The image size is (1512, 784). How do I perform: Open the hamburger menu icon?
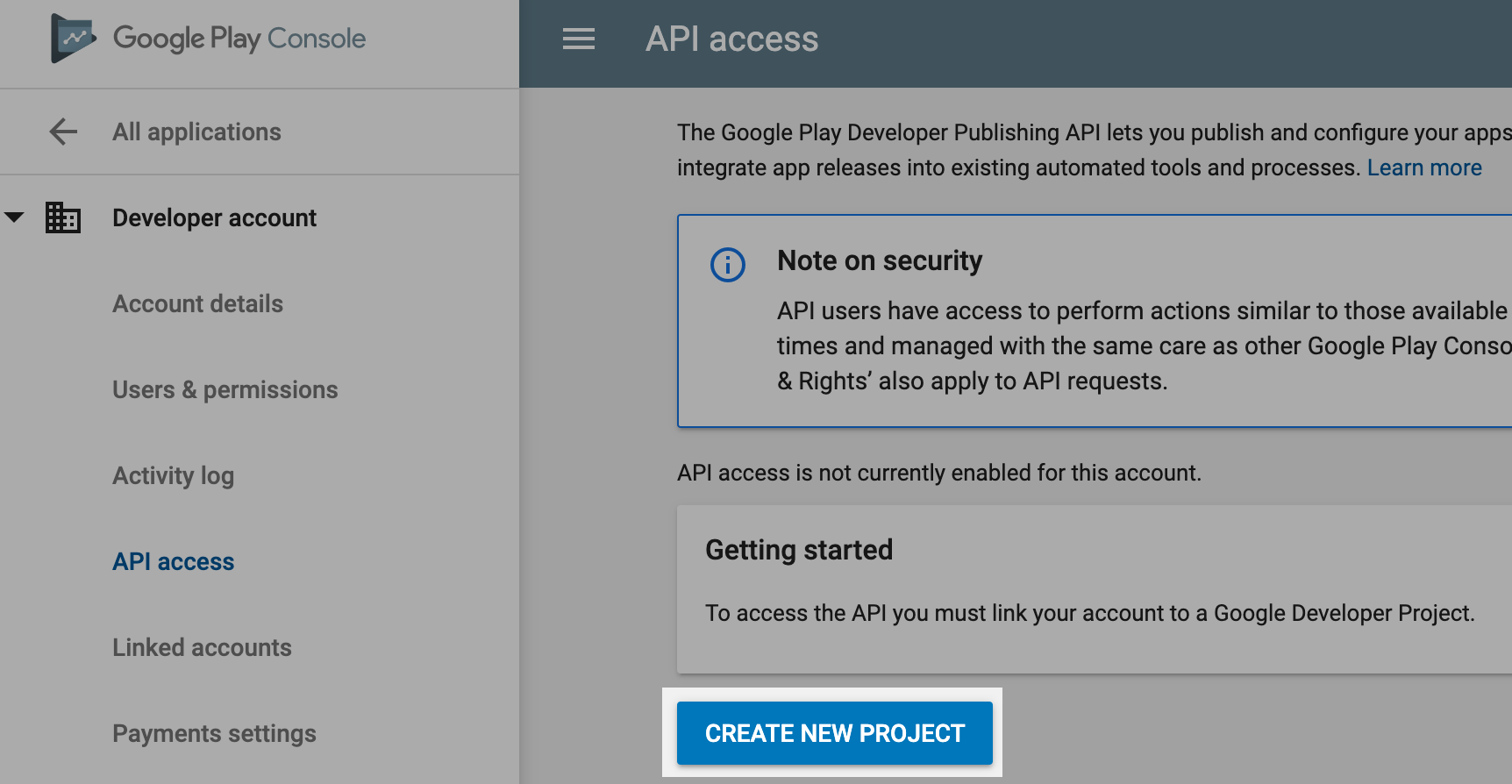tap(579, 39)
